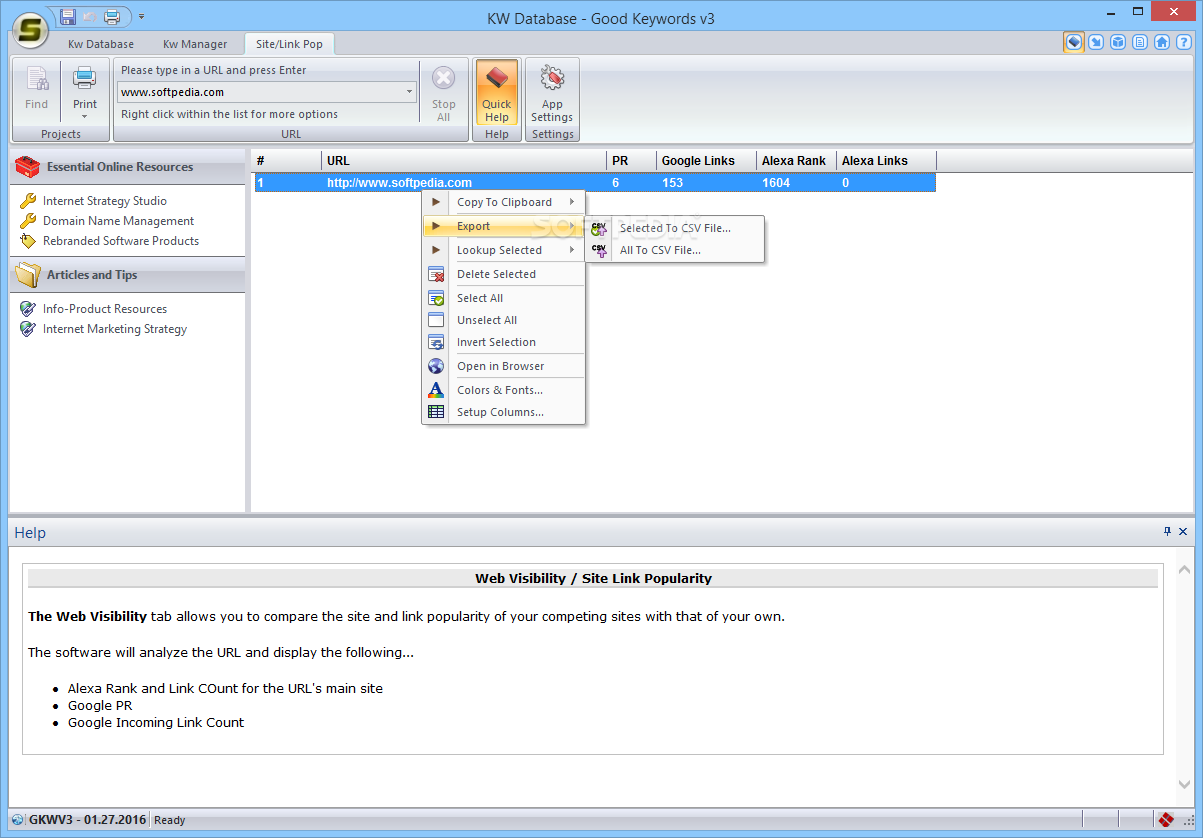Viewport: 1203px width, 838px height.
Task: Select the Site/Link Pop tab
Action: 289,44
